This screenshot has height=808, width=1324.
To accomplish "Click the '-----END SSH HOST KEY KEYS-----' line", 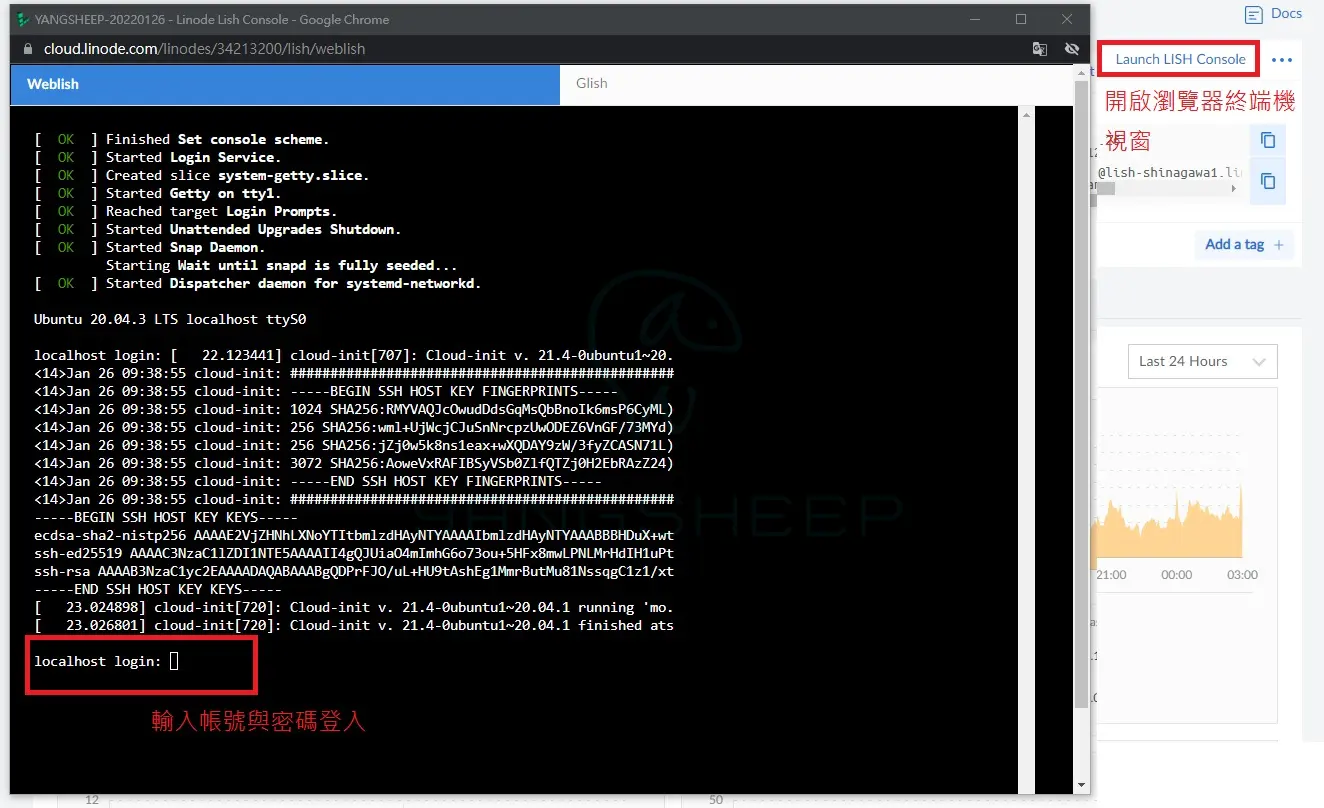I will click(158, 589).
